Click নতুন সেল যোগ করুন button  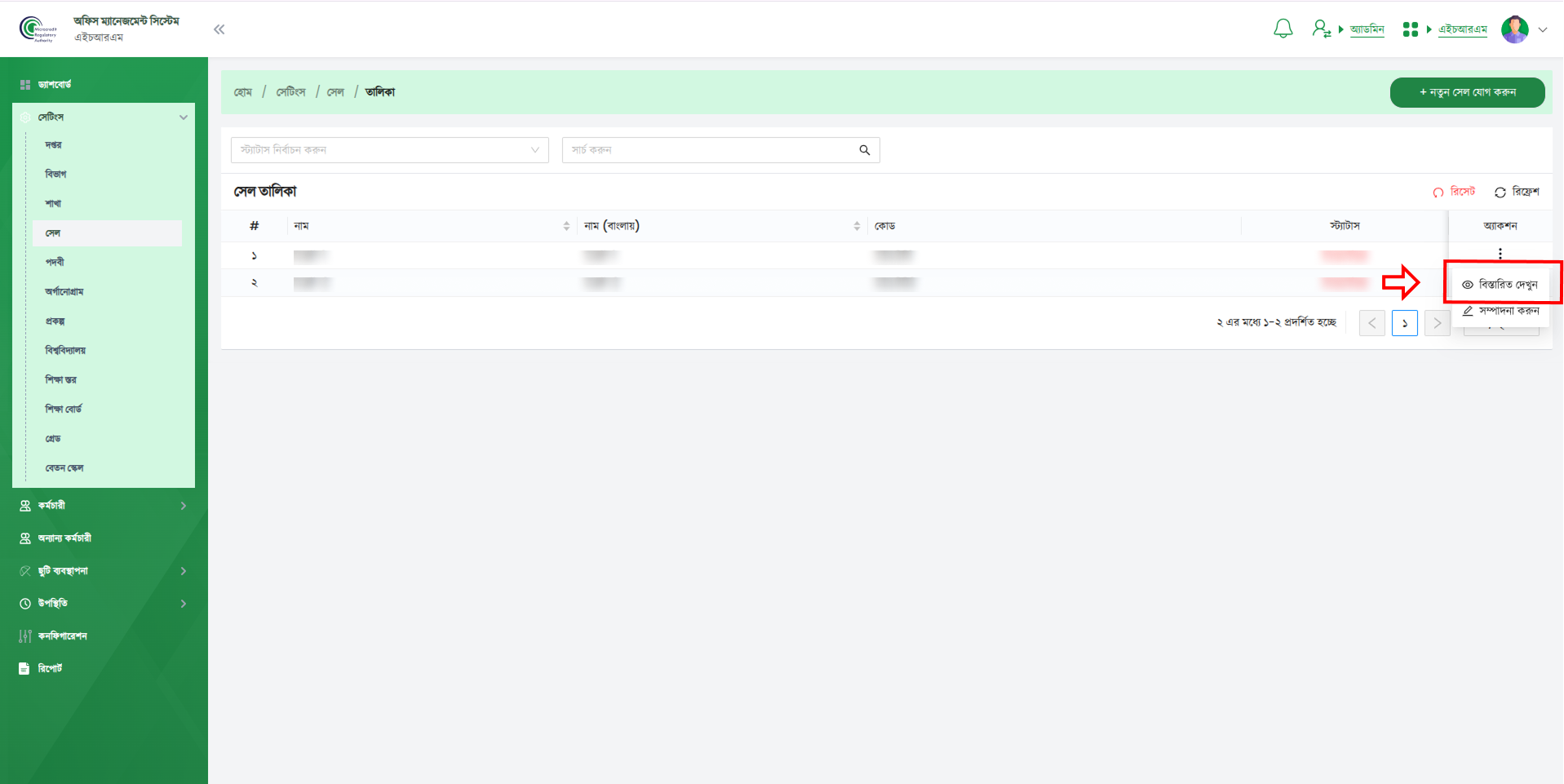click(x=1467, y=92)
